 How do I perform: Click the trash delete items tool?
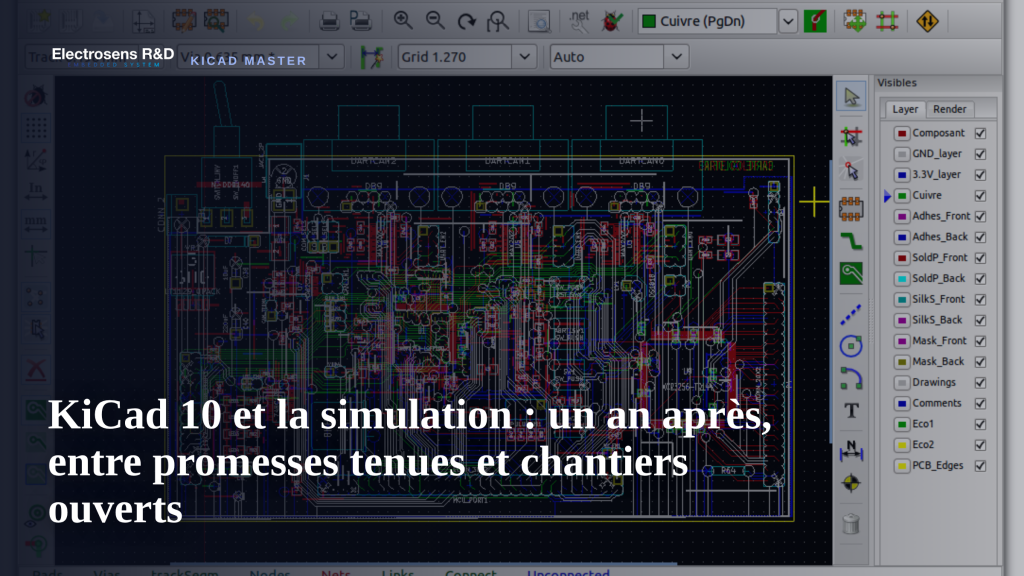(x=851, y=524)
